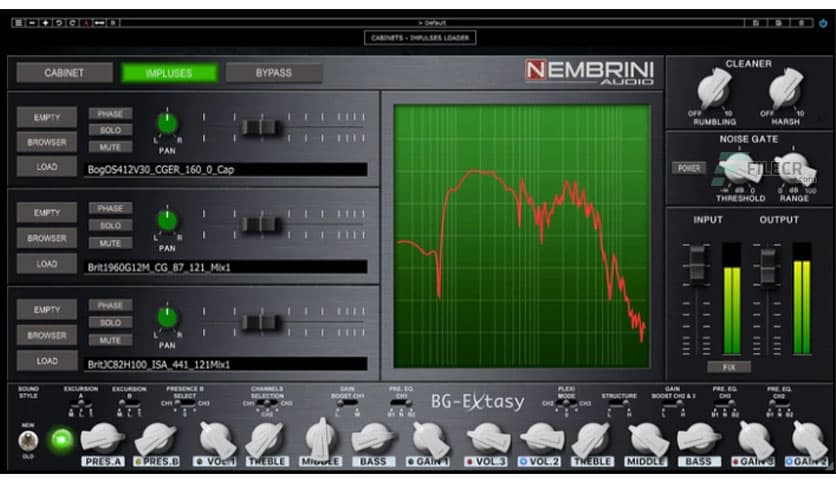This screenshot has width=836, height=484.
Task: Click the level fader of the Brit1960G12M slot
Action: coord(261,224)
